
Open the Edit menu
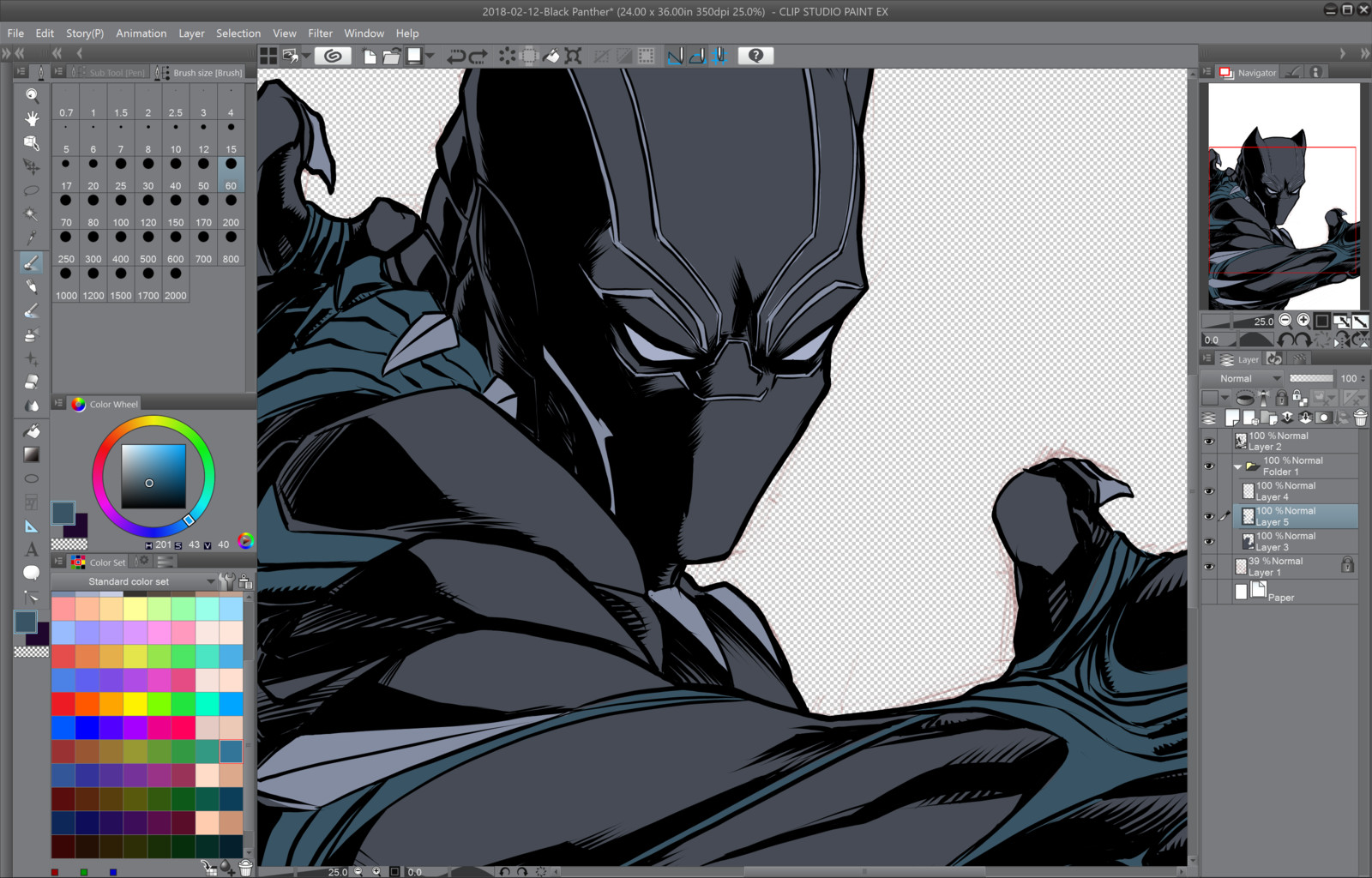coord(45,33)
